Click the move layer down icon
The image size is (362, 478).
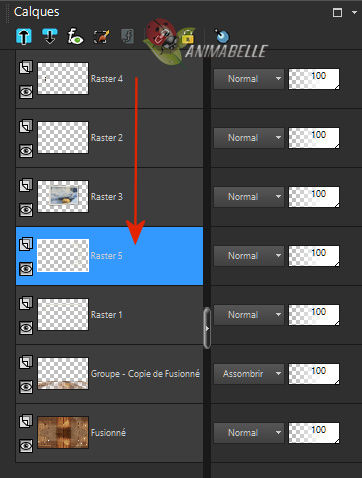50,36
